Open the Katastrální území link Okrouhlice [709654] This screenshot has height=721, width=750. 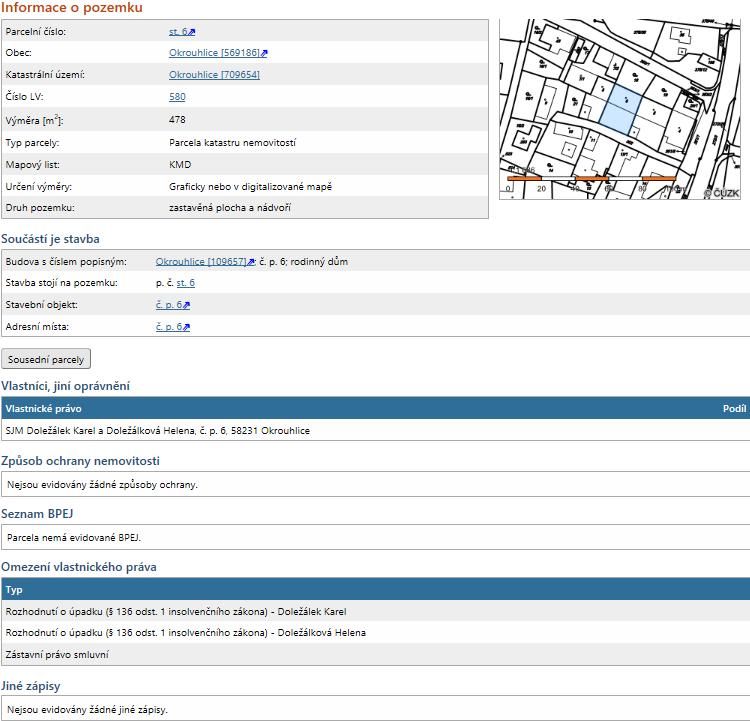pos(214,75)
